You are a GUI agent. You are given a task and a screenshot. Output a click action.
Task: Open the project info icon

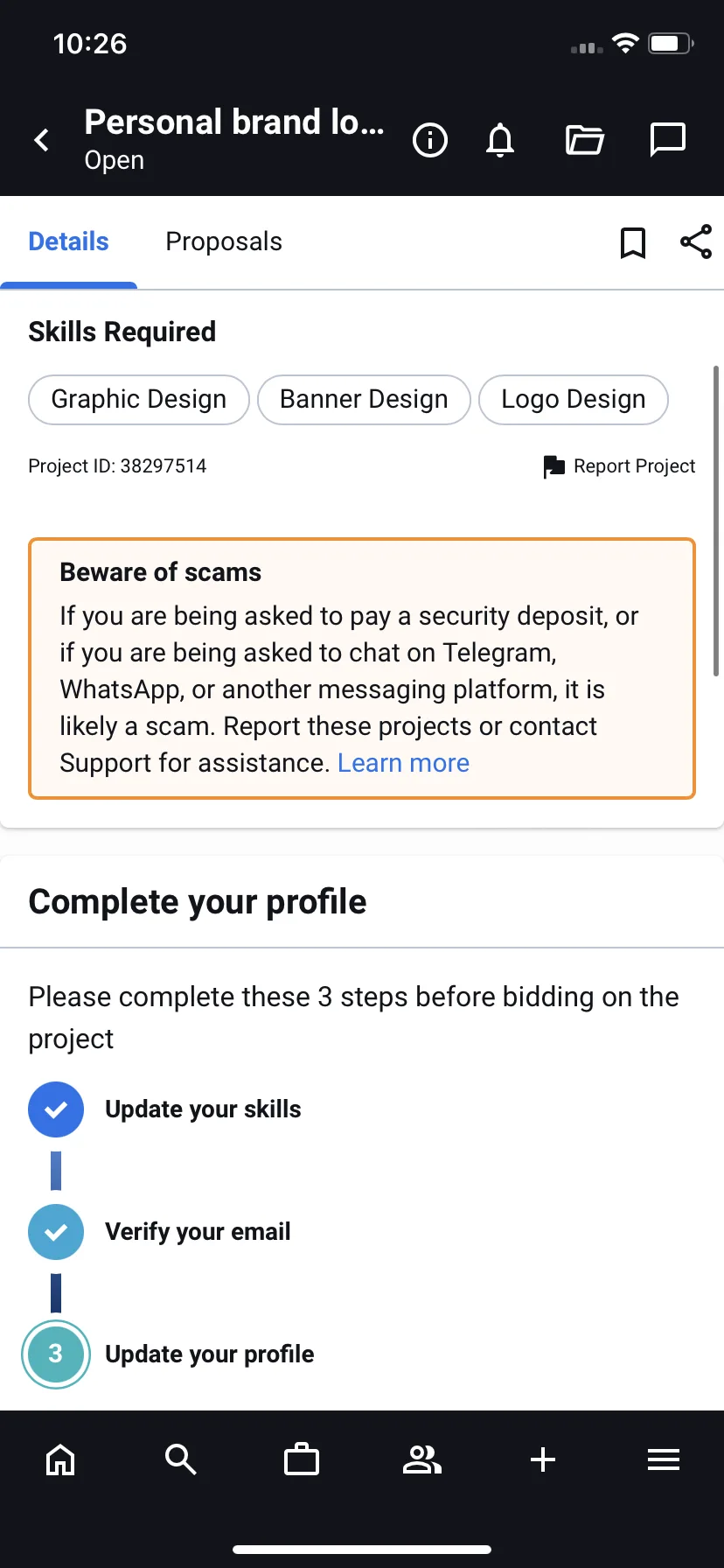tap(429, 140)
